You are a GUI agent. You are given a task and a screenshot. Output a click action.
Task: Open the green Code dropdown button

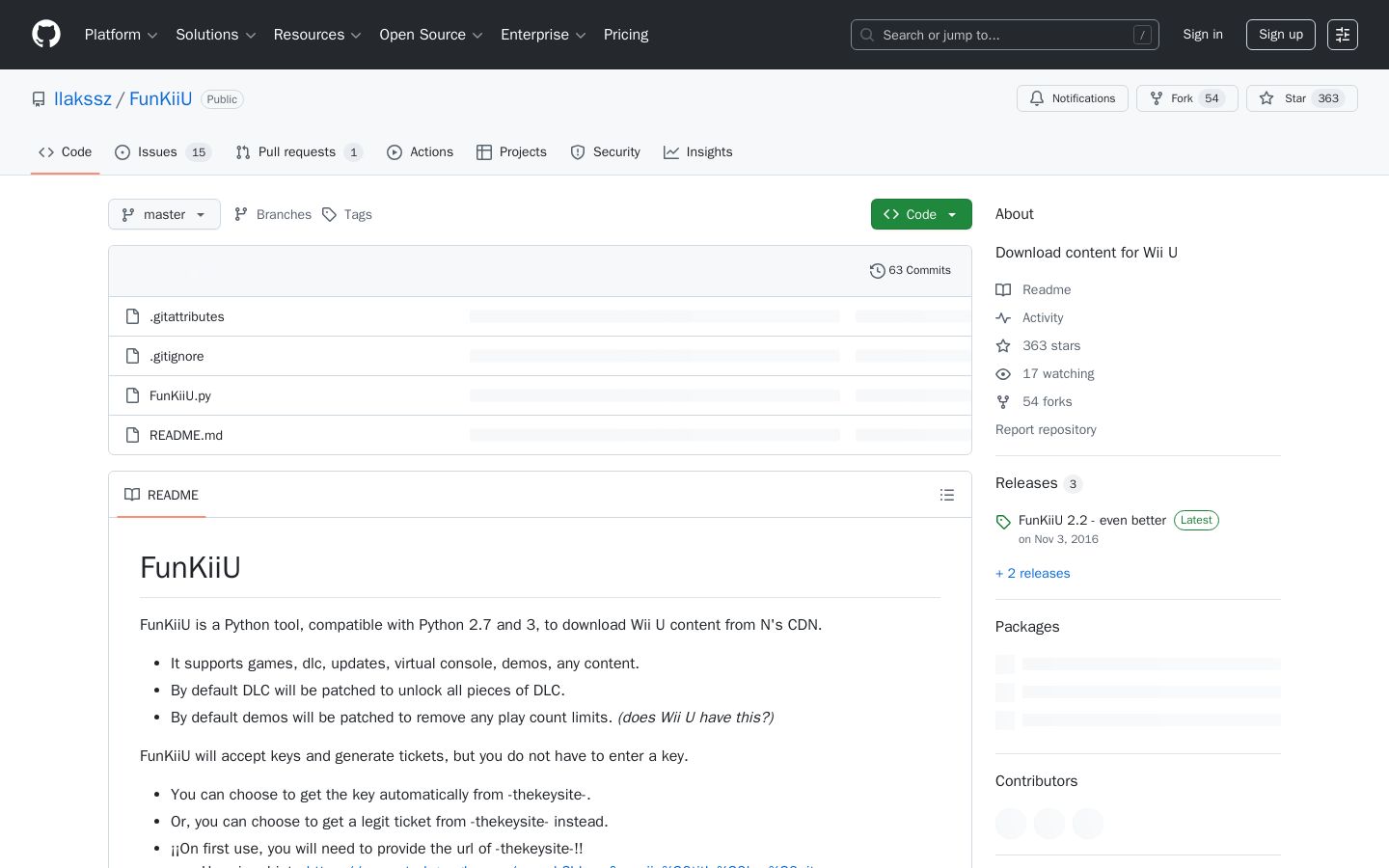pos(921,214)
